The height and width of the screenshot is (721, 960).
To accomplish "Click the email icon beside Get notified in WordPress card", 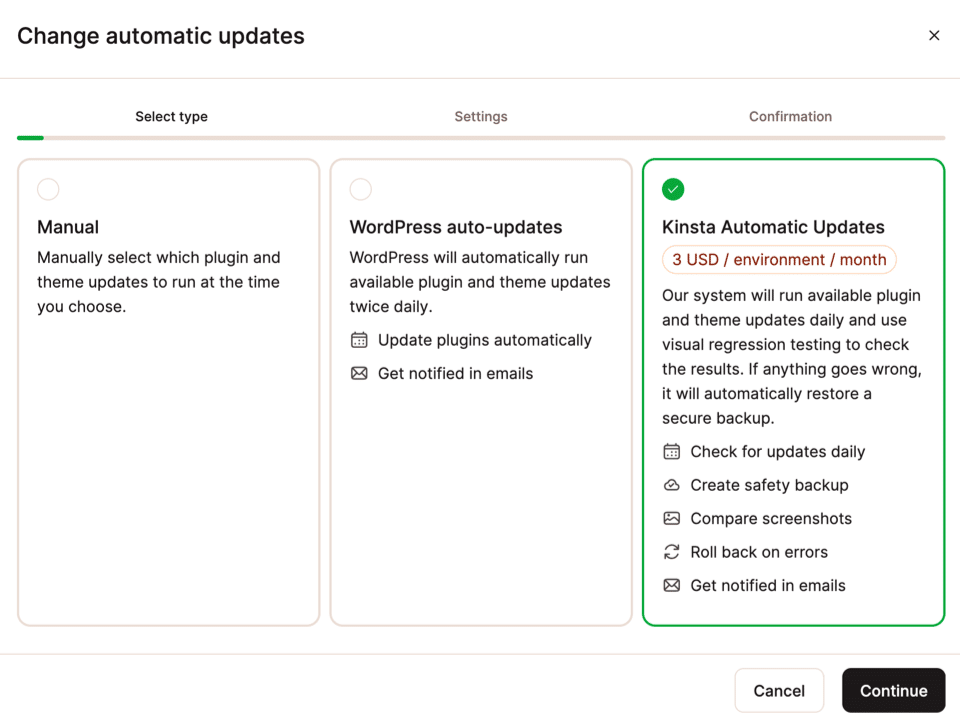I will click(x=359, y=374).
